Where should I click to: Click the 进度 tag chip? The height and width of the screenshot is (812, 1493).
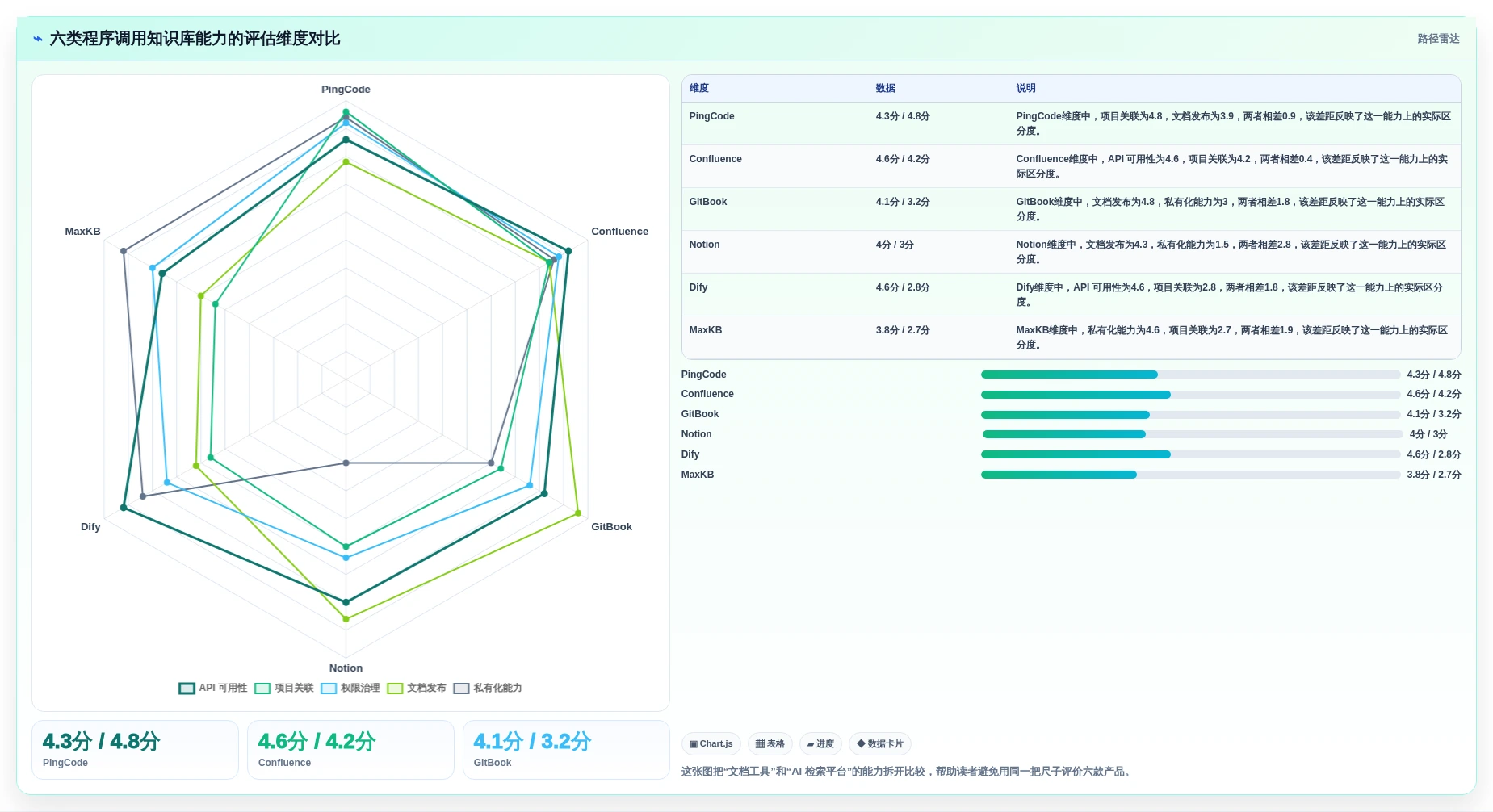pyautogui.click(x=820, y=744)
